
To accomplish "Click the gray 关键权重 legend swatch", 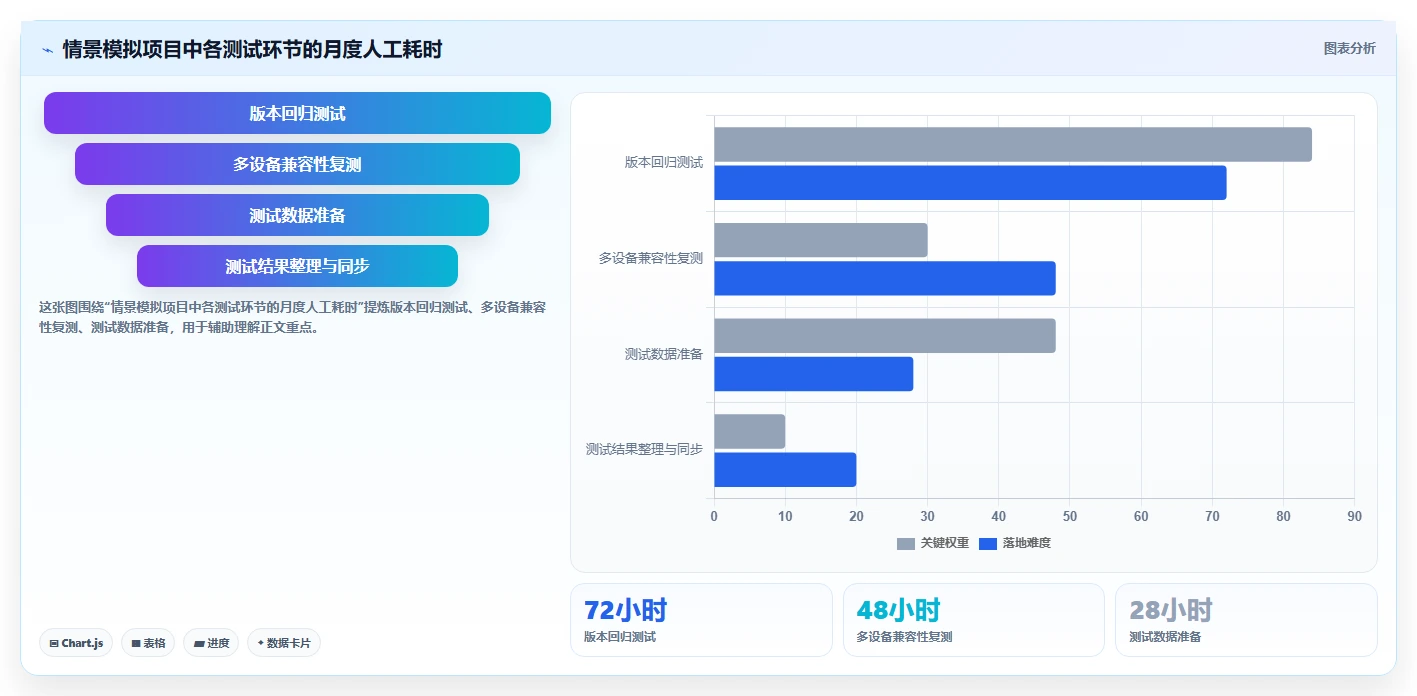I will point(905,543).
